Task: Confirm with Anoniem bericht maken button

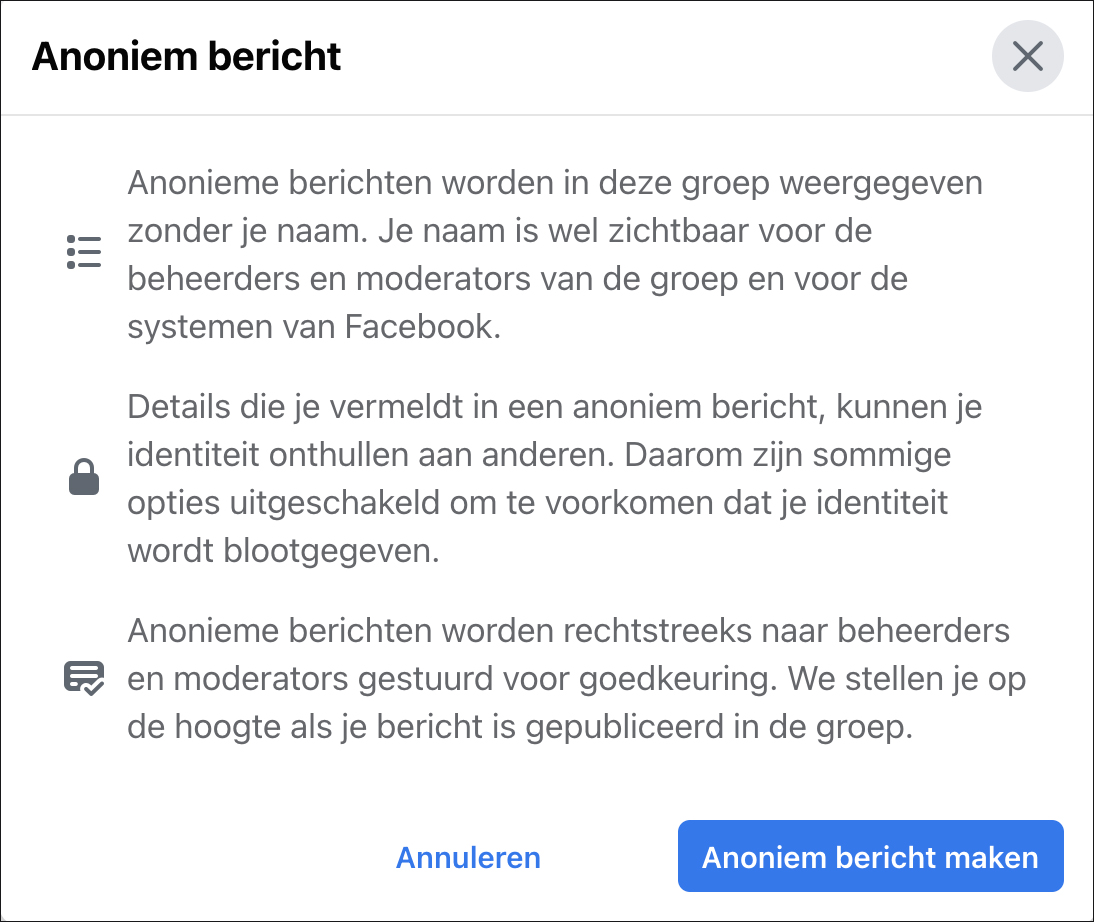Action: [870, 856]
